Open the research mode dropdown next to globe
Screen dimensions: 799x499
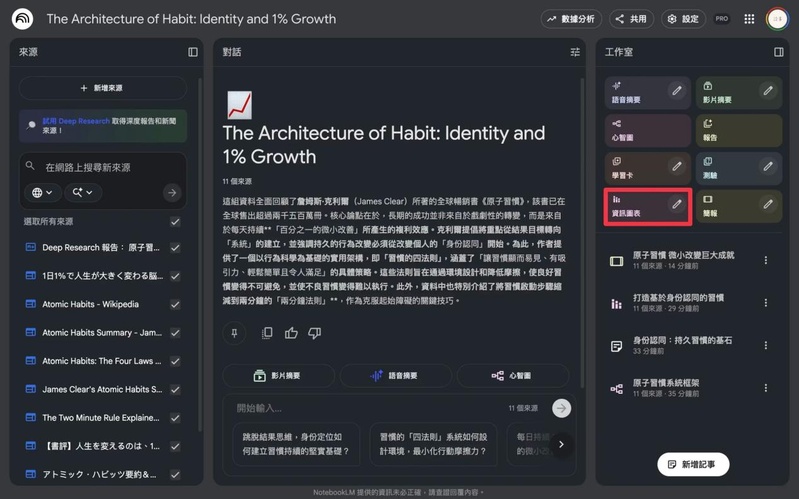[x=83, y=193]
